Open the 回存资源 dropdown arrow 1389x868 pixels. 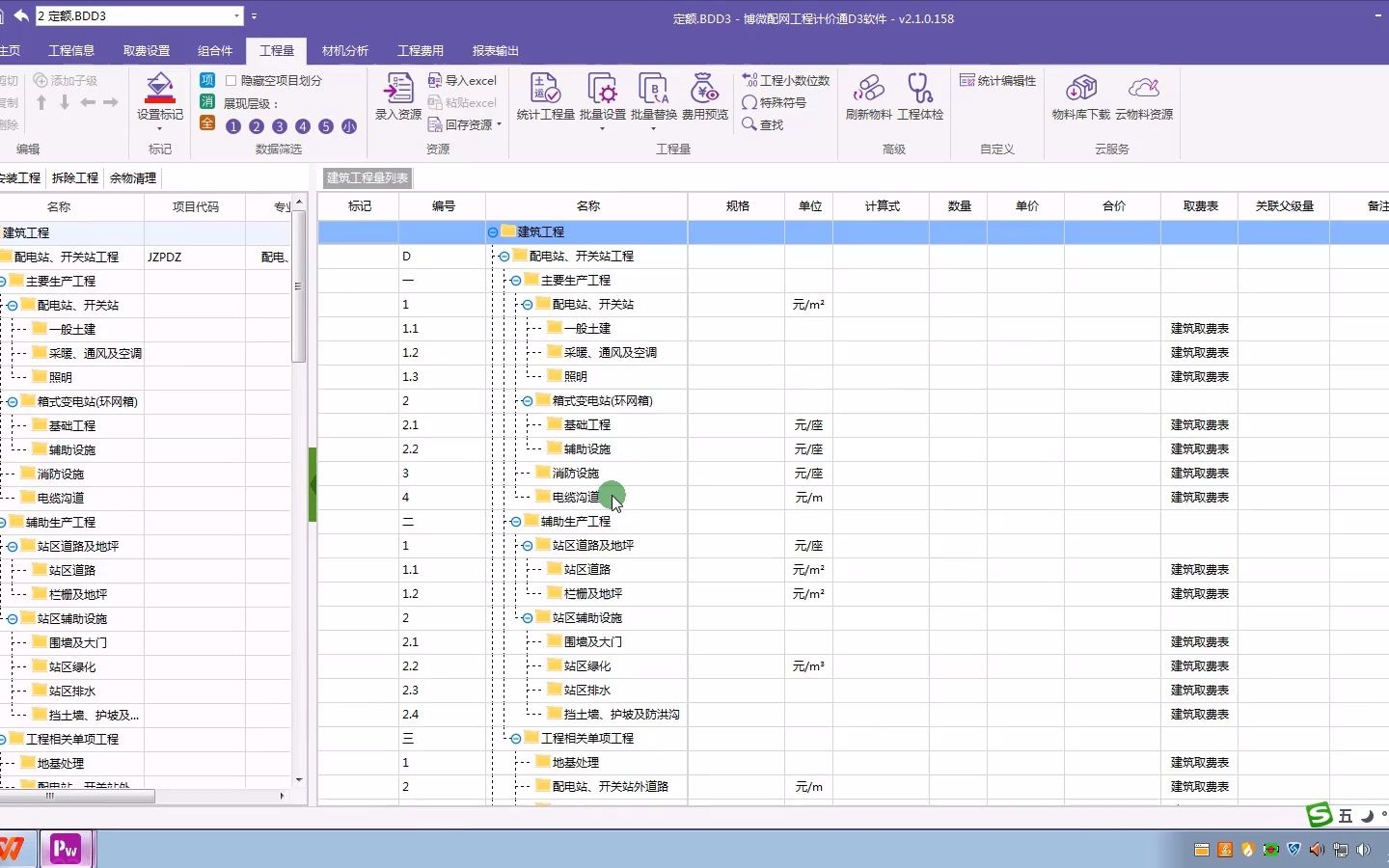(x=499, y=125)
